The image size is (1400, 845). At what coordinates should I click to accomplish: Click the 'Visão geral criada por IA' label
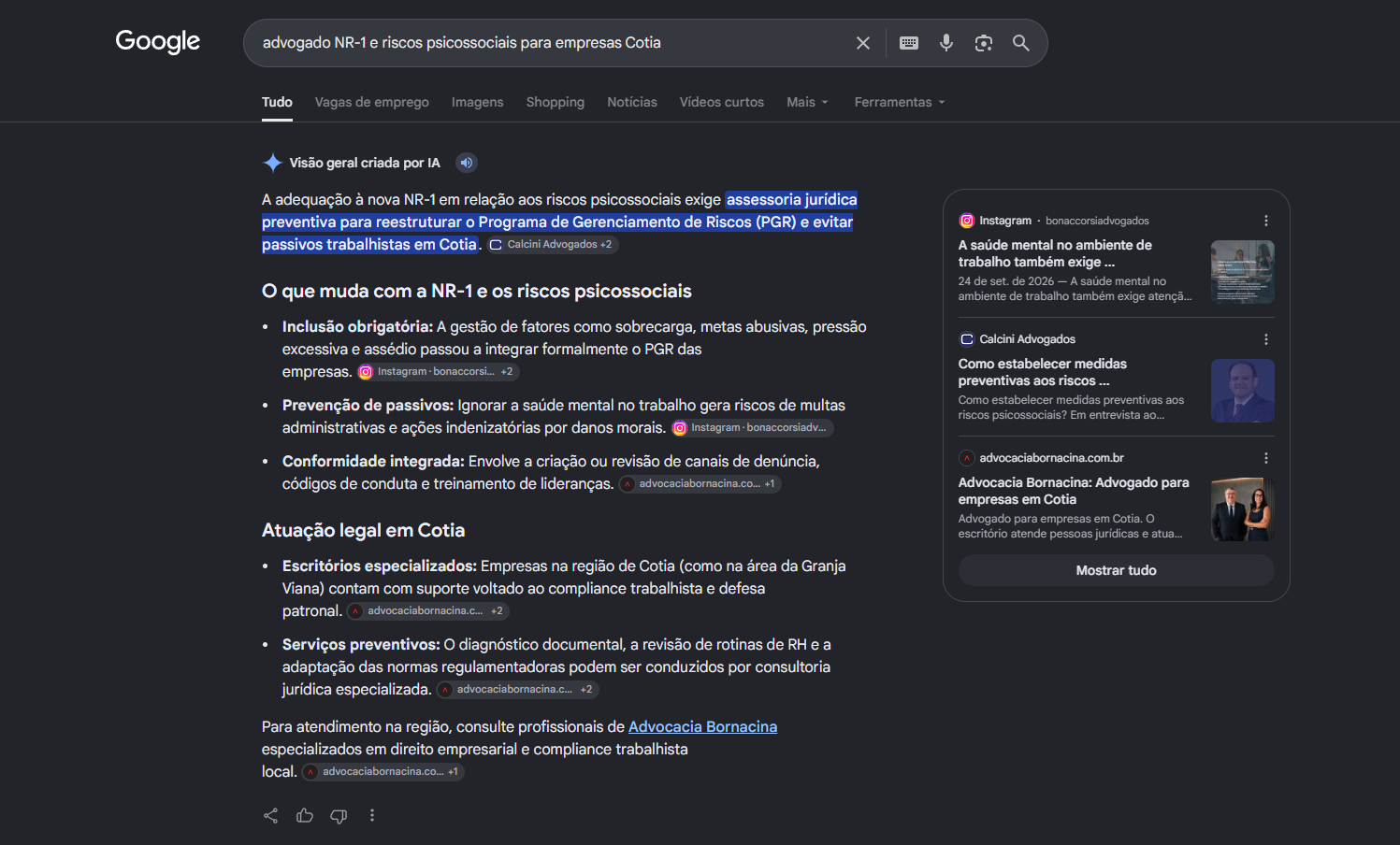pyautogui.click(x=365, y=163)
